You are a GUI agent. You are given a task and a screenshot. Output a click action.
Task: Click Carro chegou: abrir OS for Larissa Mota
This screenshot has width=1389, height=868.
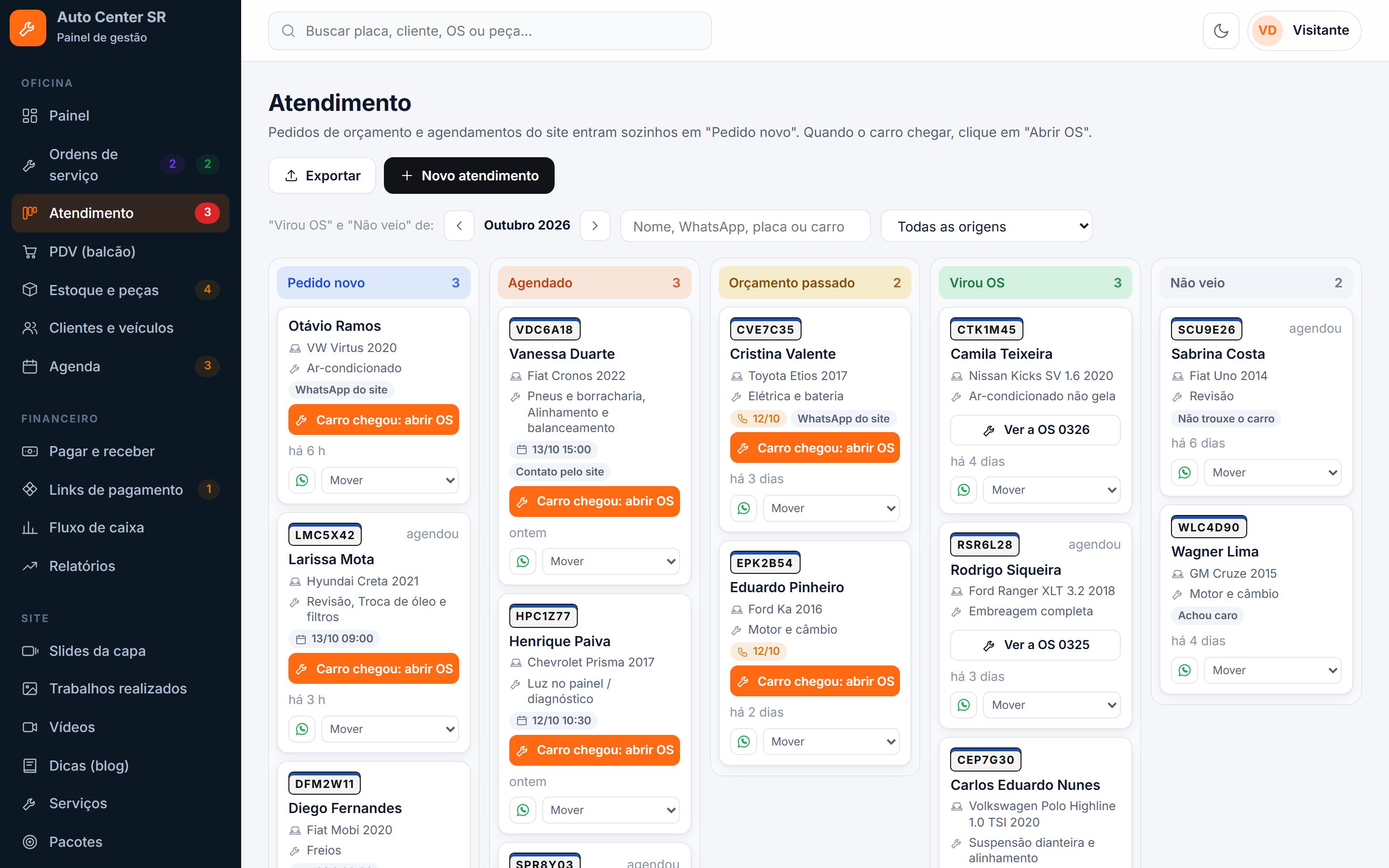tap(374, 668)
